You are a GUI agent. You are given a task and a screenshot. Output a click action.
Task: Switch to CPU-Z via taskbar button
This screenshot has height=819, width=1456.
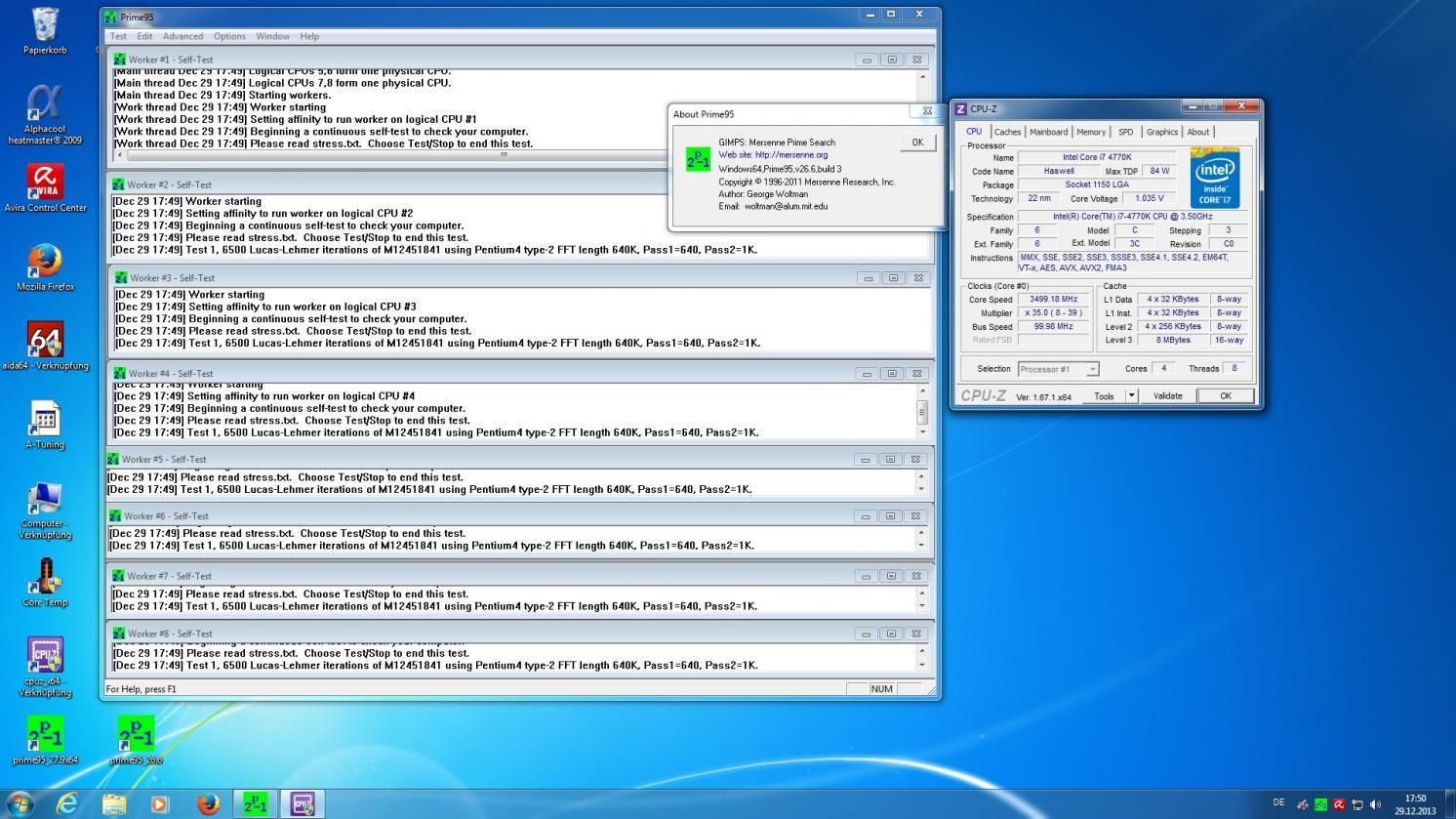click(x=302, y=803)
